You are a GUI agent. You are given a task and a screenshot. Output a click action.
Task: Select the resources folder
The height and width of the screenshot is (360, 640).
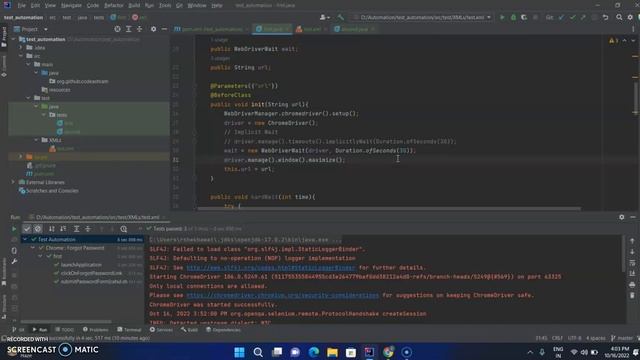click(x=56, y=90)
